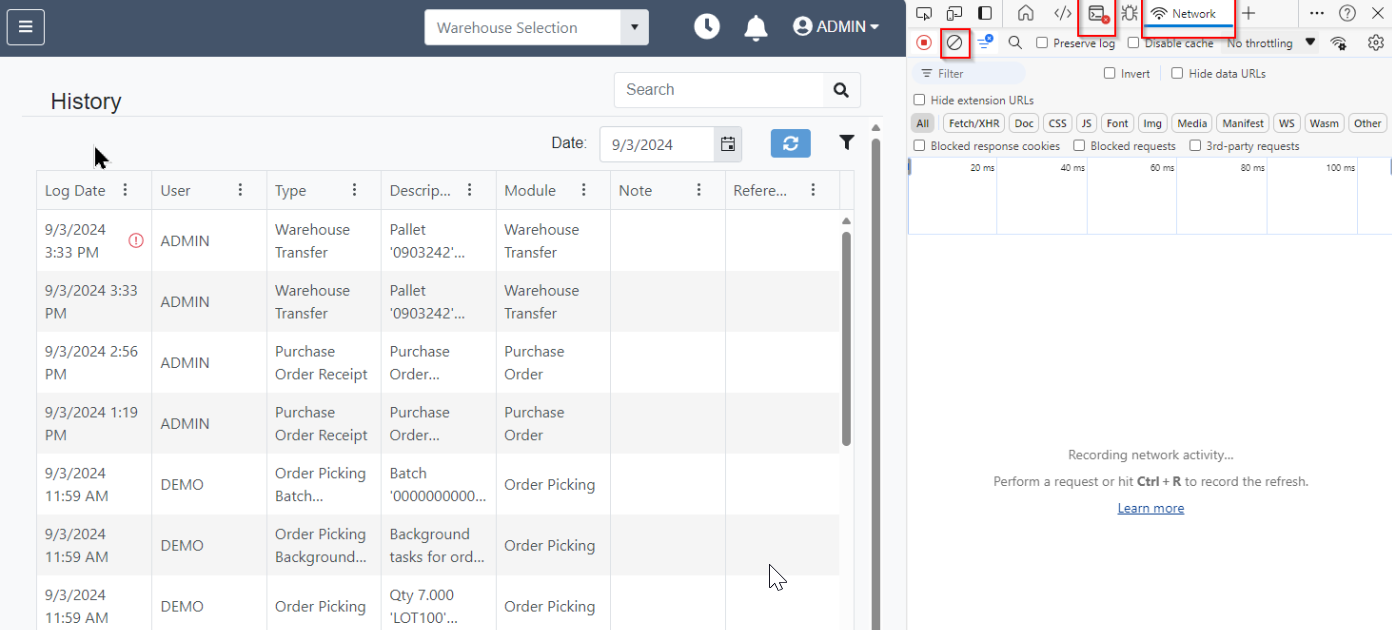1392x630 pixels.
Task: Filter by Media requests
Action: click(1192, 123)
